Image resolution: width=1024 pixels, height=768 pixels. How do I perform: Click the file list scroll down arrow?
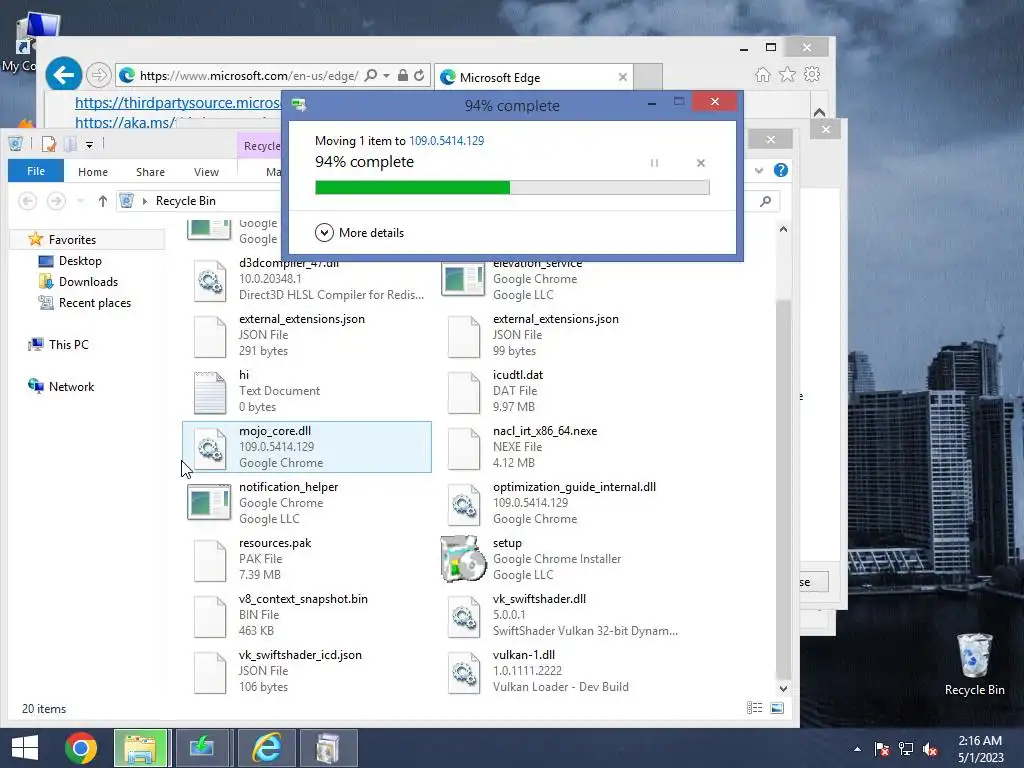point(783,688)
